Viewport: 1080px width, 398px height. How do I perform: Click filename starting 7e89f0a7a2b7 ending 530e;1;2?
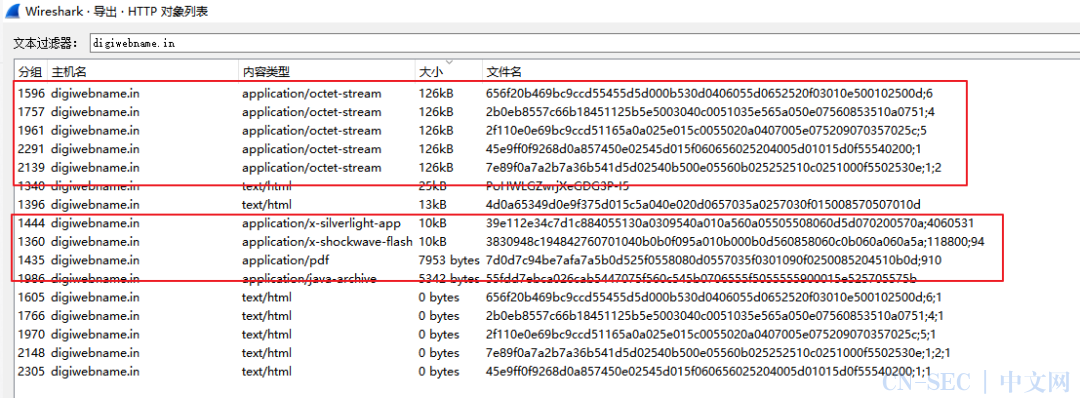[x=714, y=167]
